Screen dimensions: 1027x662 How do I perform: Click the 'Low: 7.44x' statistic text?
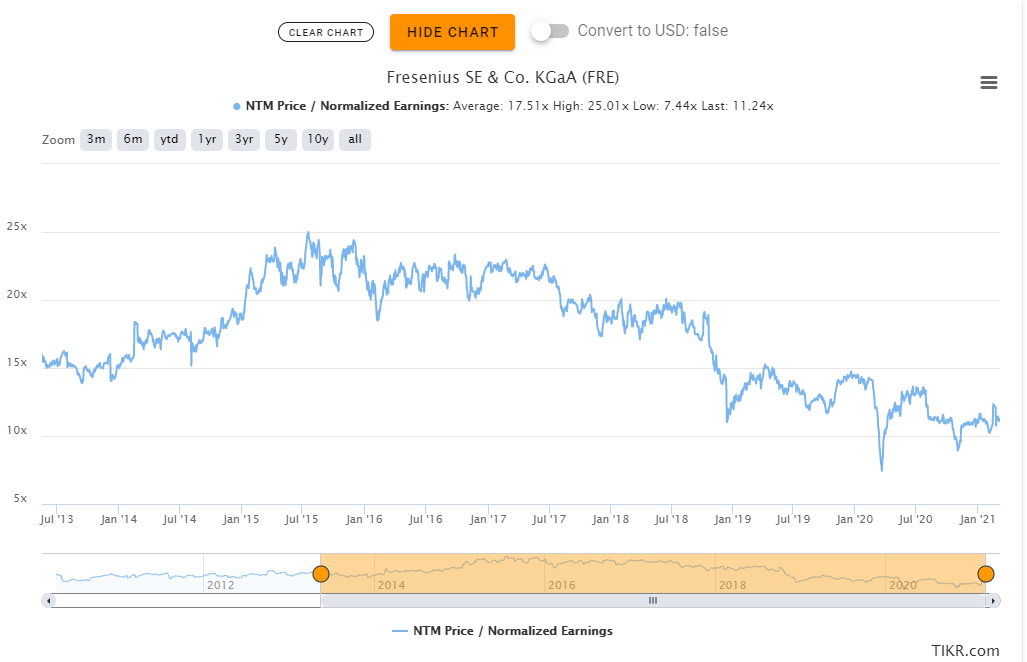point(665,106)
